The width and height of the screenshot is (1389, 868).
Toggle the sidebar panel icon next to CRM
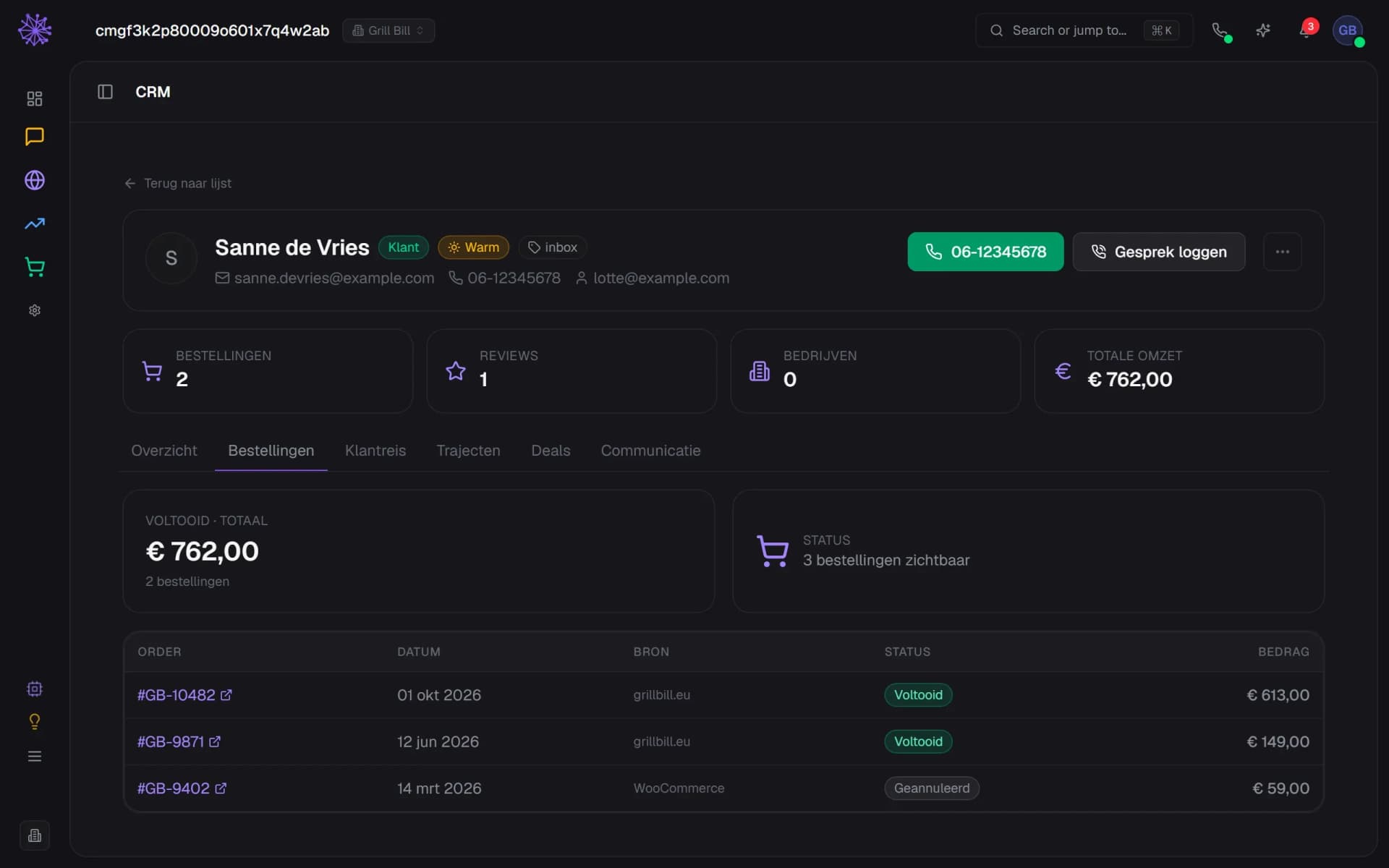[105, 92]
